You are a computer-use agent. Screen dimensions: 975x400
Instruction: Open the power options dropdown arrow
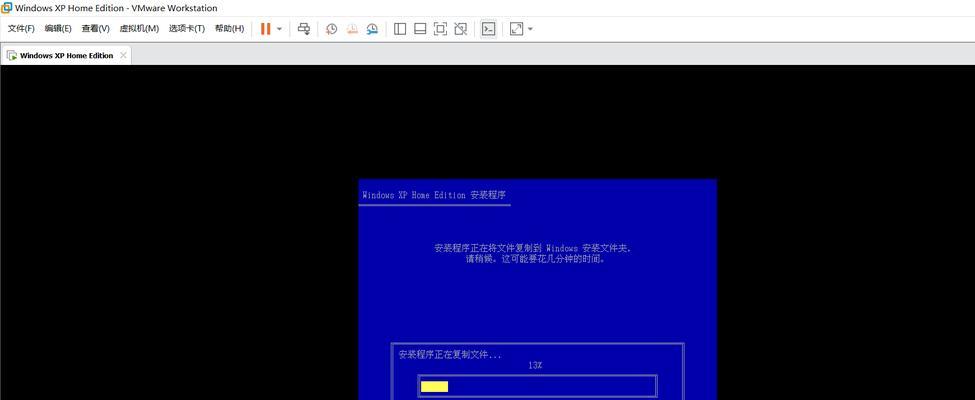[x=279, y=29]
